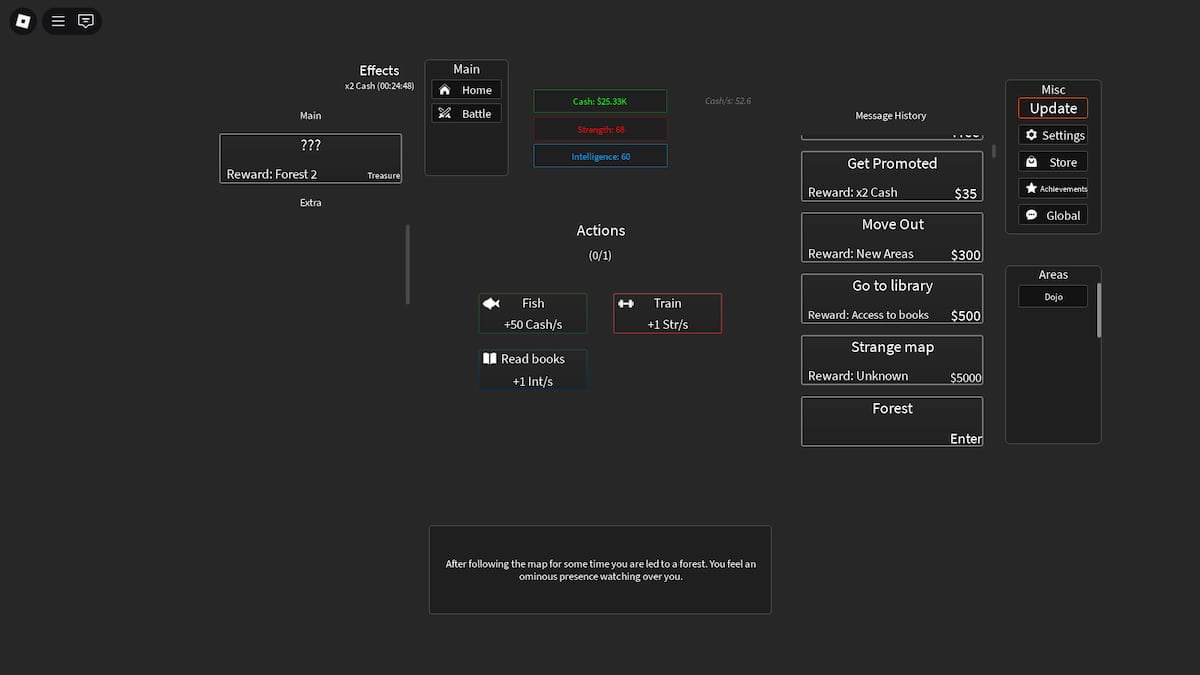The width and height of the screenshot is (1200, 675).
Task: Switch to the Battle tab
Action: pyautogui.click(x=466, y=112)
